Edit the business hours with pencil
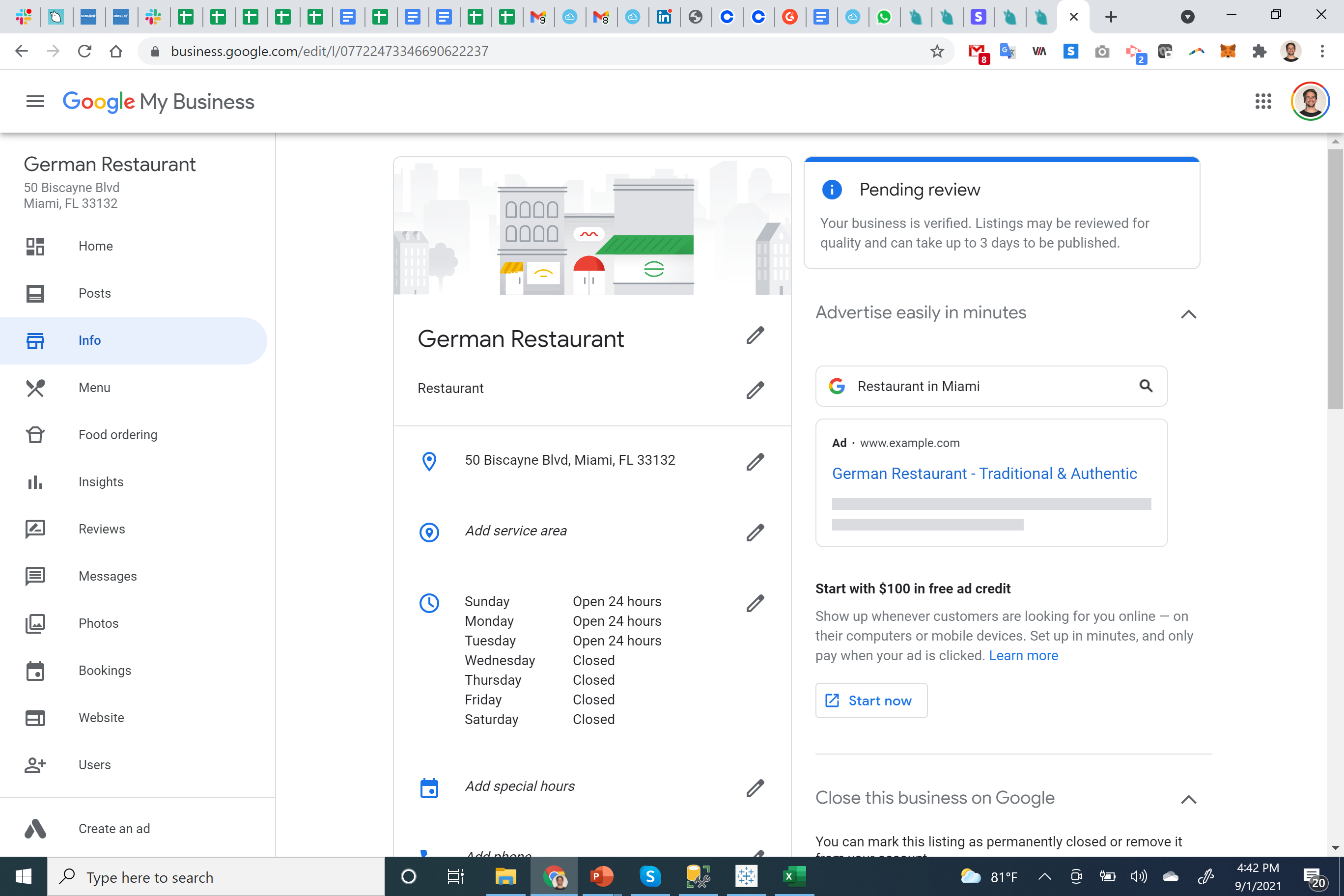 (x=755, y=603)
